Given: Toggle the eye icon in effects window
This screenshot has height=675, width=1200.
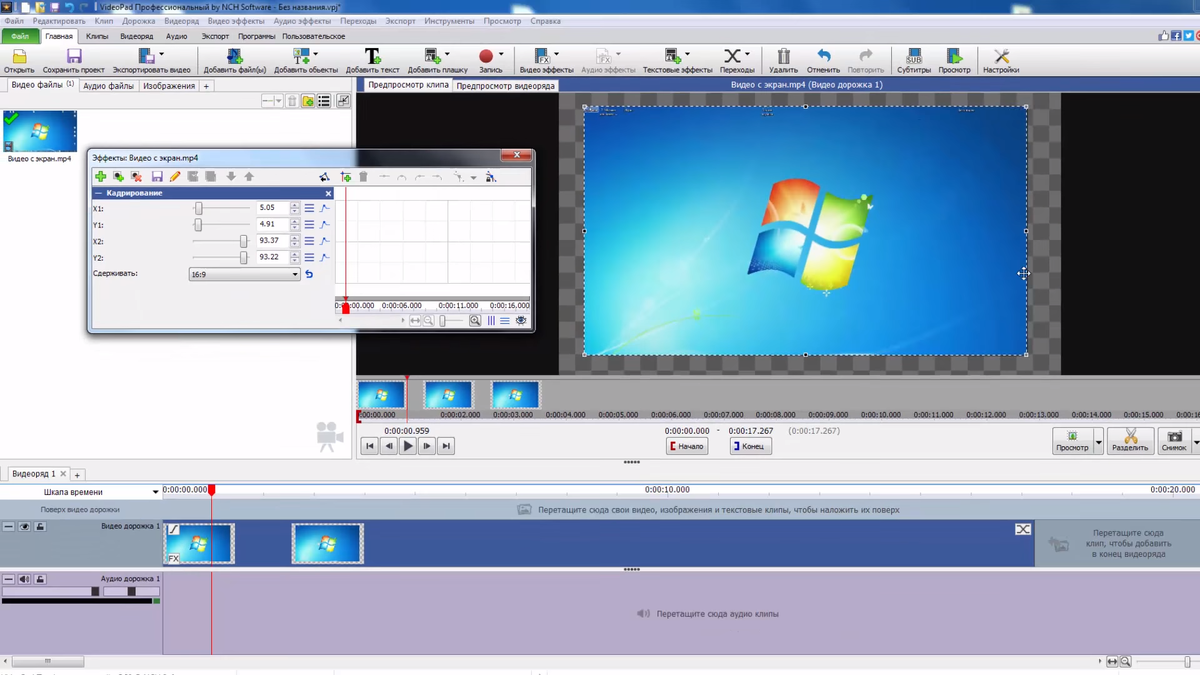Looking at the screenshot, I should pyautogui.click(x=520, y=321).
